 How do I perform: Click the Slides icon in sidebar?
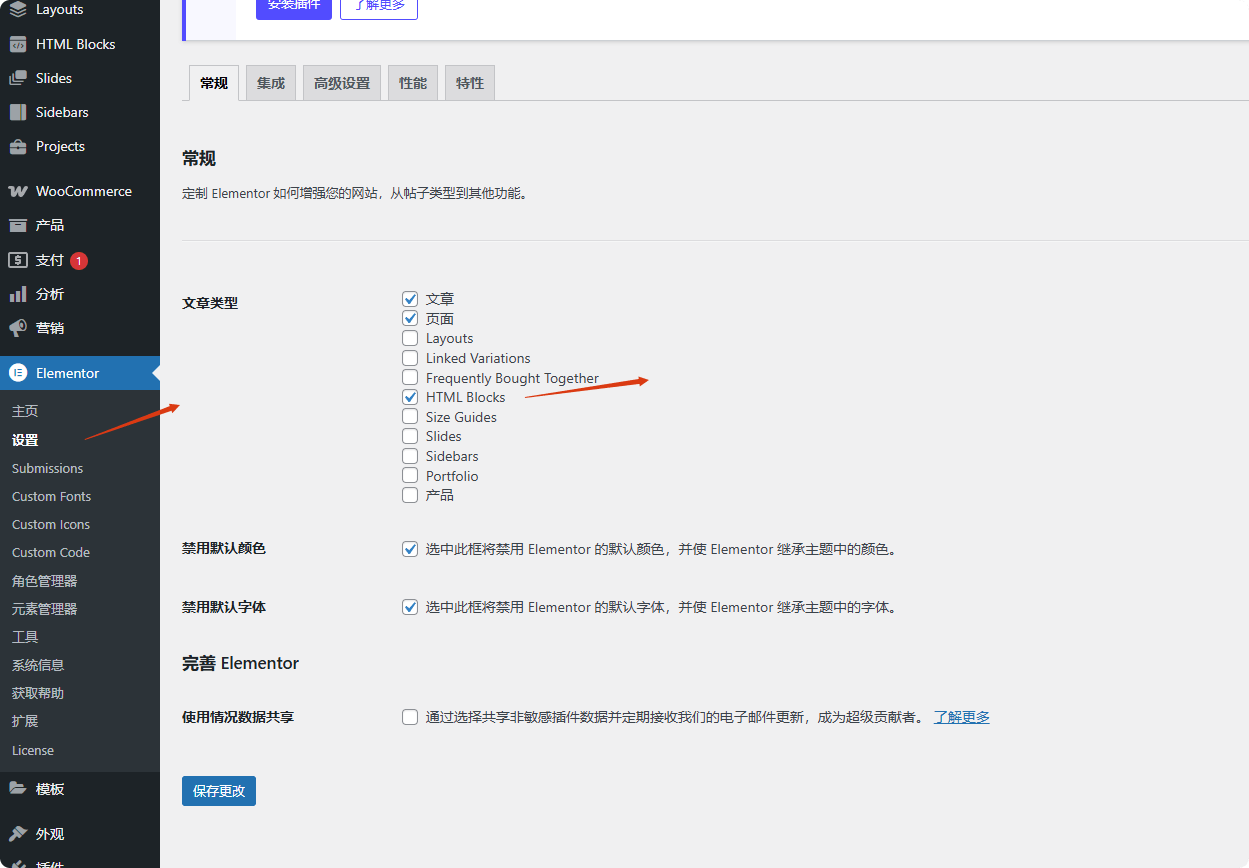tap(18, 78)
